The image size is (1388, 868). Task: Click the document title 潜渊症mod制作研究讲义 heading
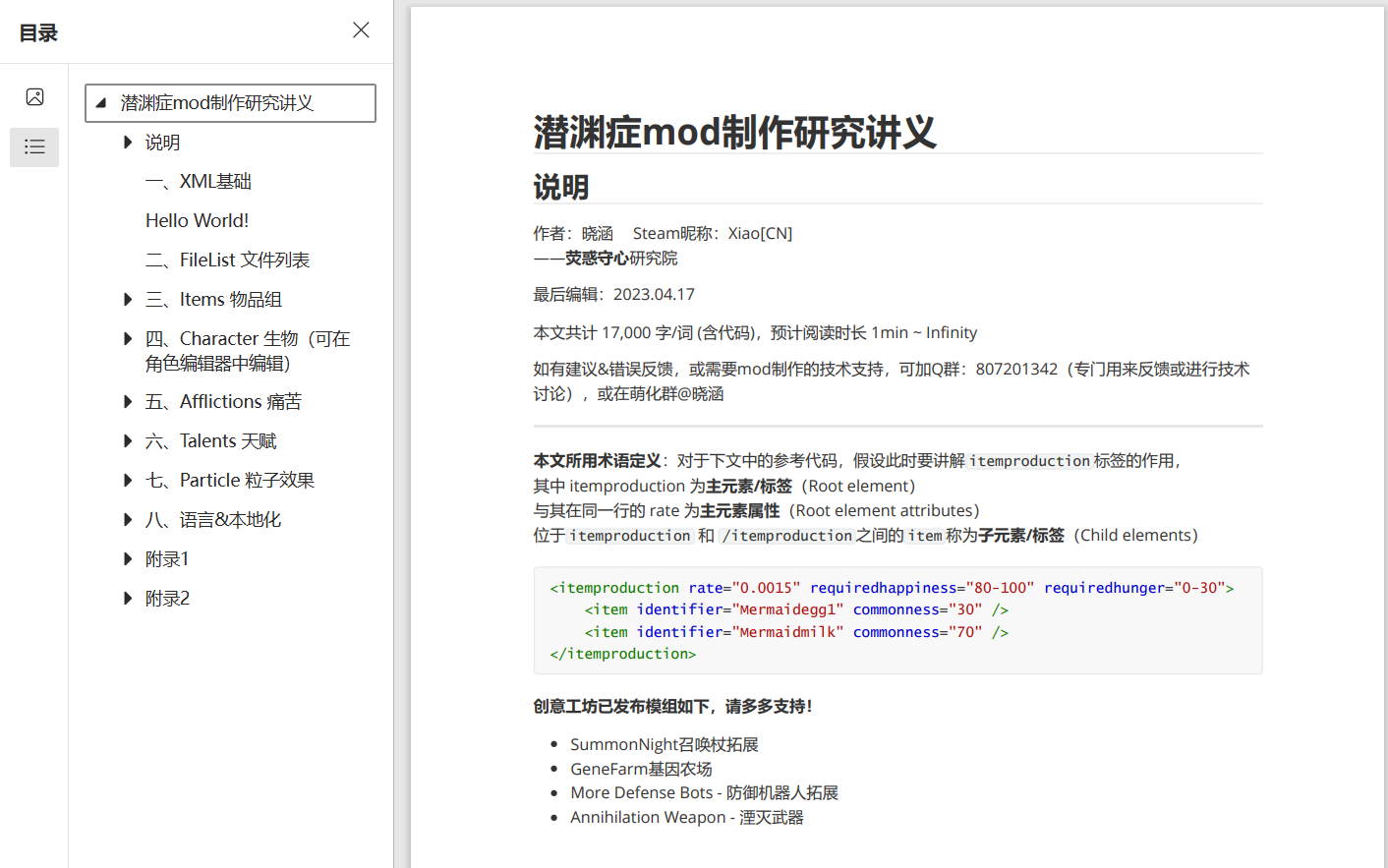coord(735,132)
